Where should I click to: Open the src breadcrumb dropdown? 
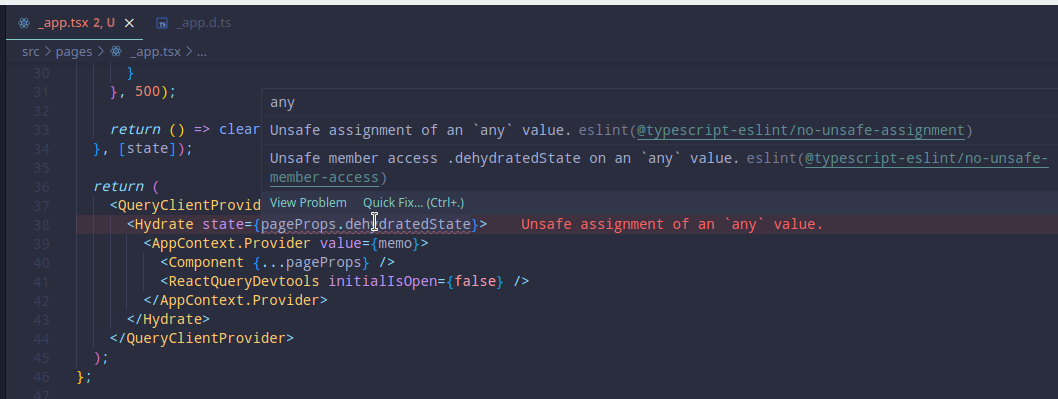pos(31,51)
